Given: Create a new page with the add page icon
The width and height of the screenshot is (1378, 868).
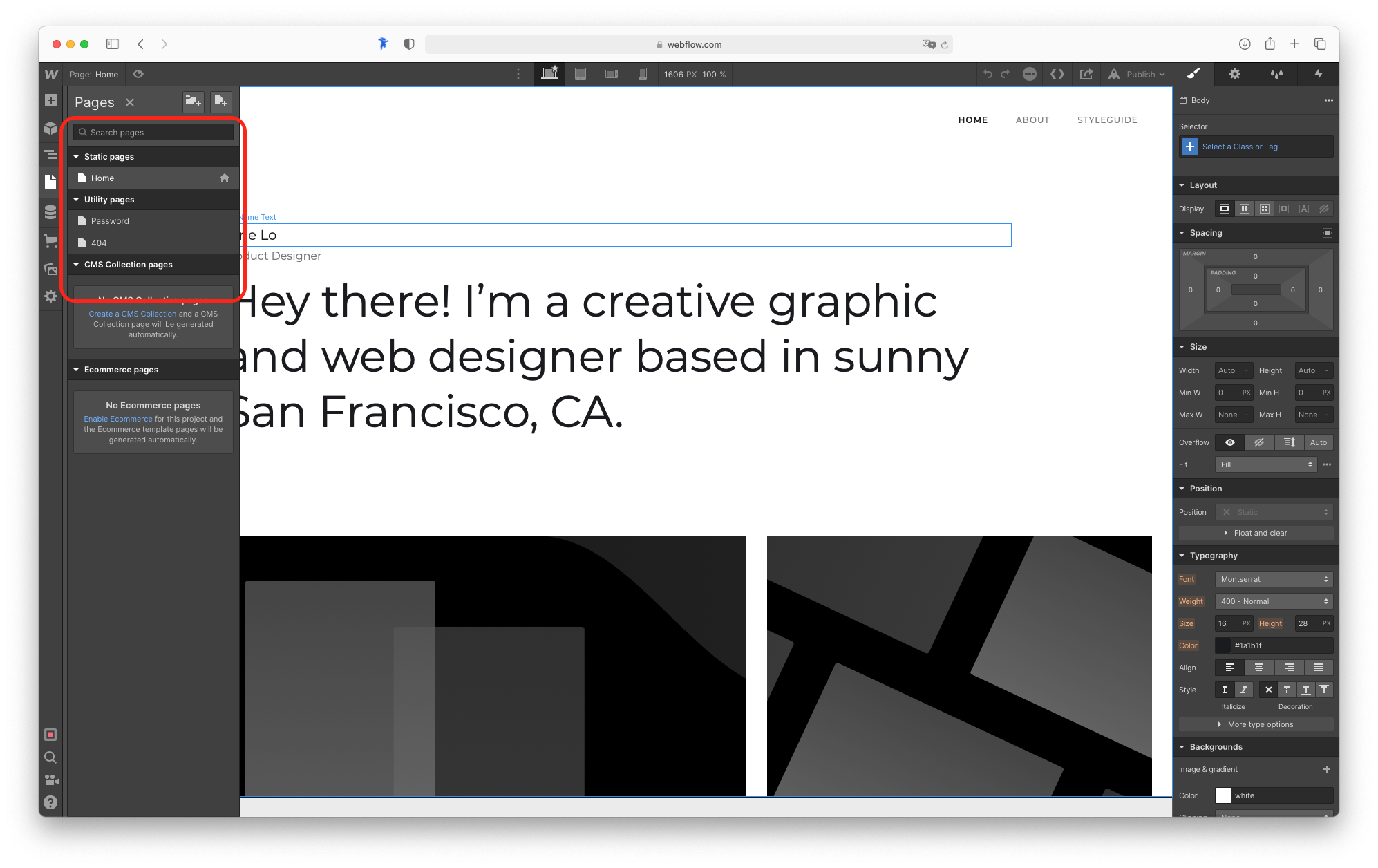Looking at the screenshot, I should (221, 102).
